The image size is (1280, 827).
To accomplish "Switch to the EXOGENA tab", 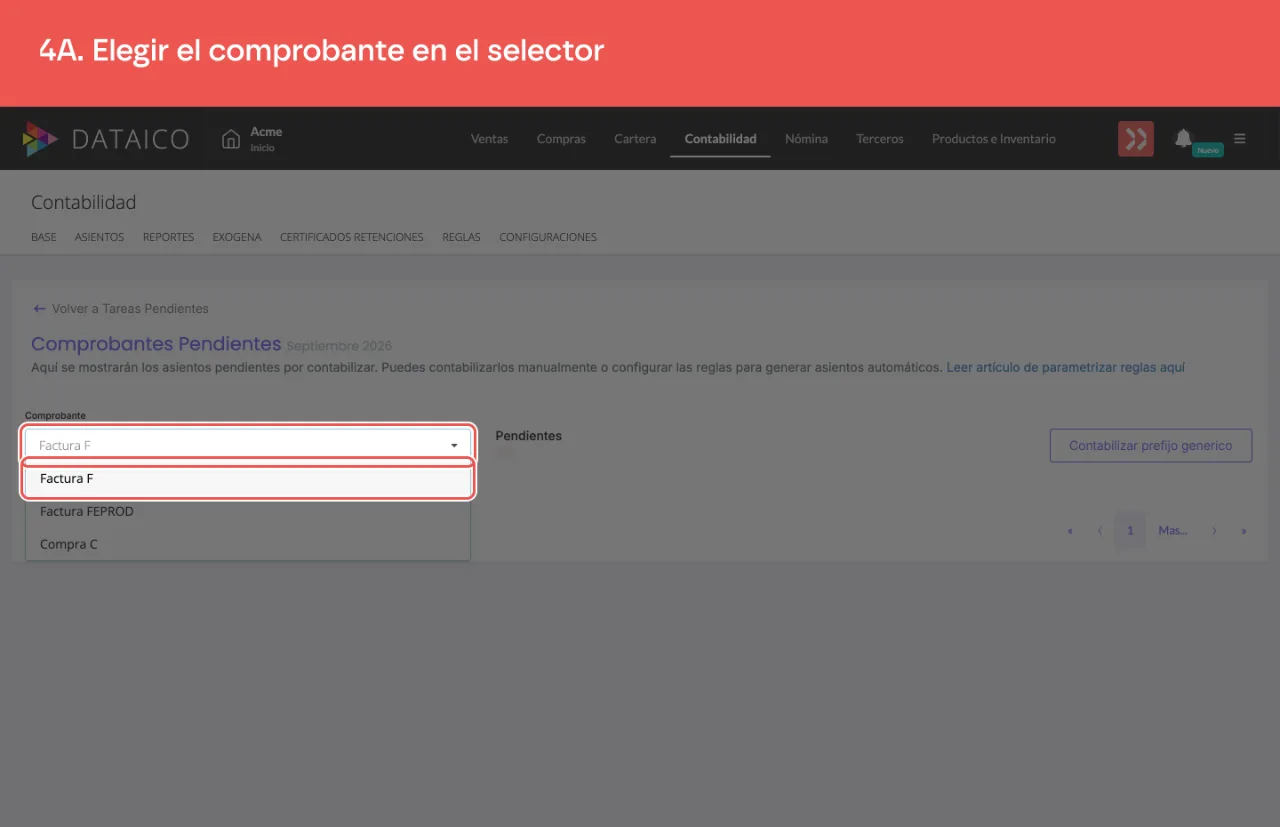I will (237, 238).
